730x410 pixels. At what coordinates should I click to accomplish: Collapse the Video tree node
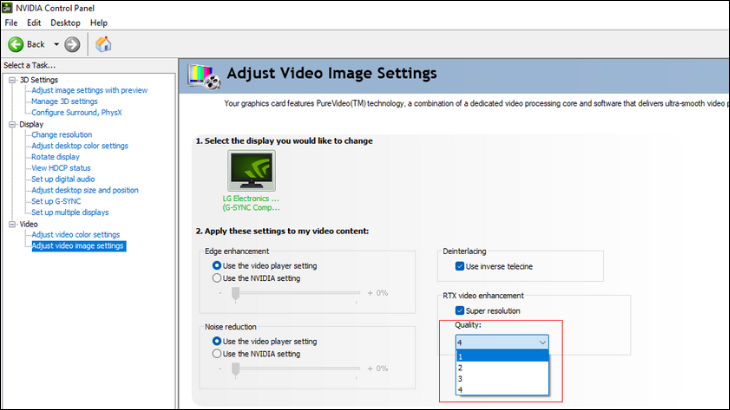tap(11, 224)
